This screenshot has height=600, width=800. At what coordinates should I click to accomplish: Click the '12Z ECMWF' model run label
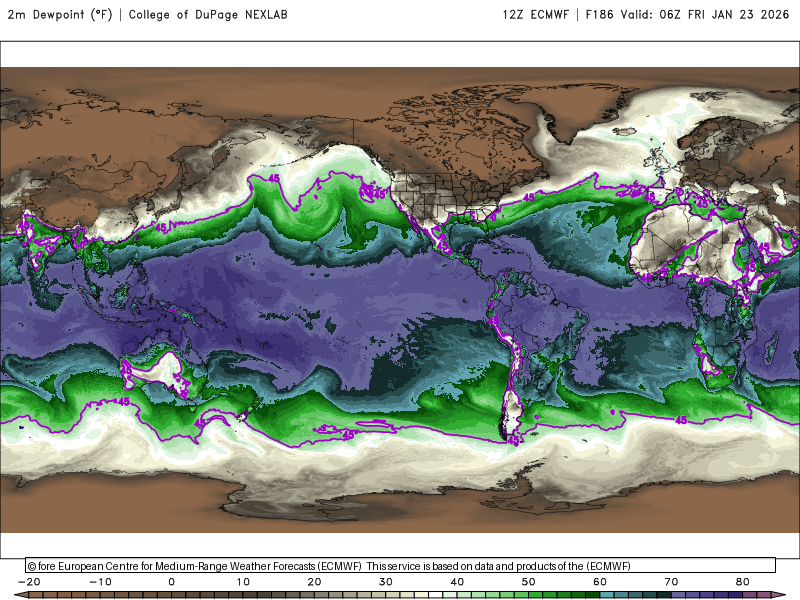coord(535,15)
